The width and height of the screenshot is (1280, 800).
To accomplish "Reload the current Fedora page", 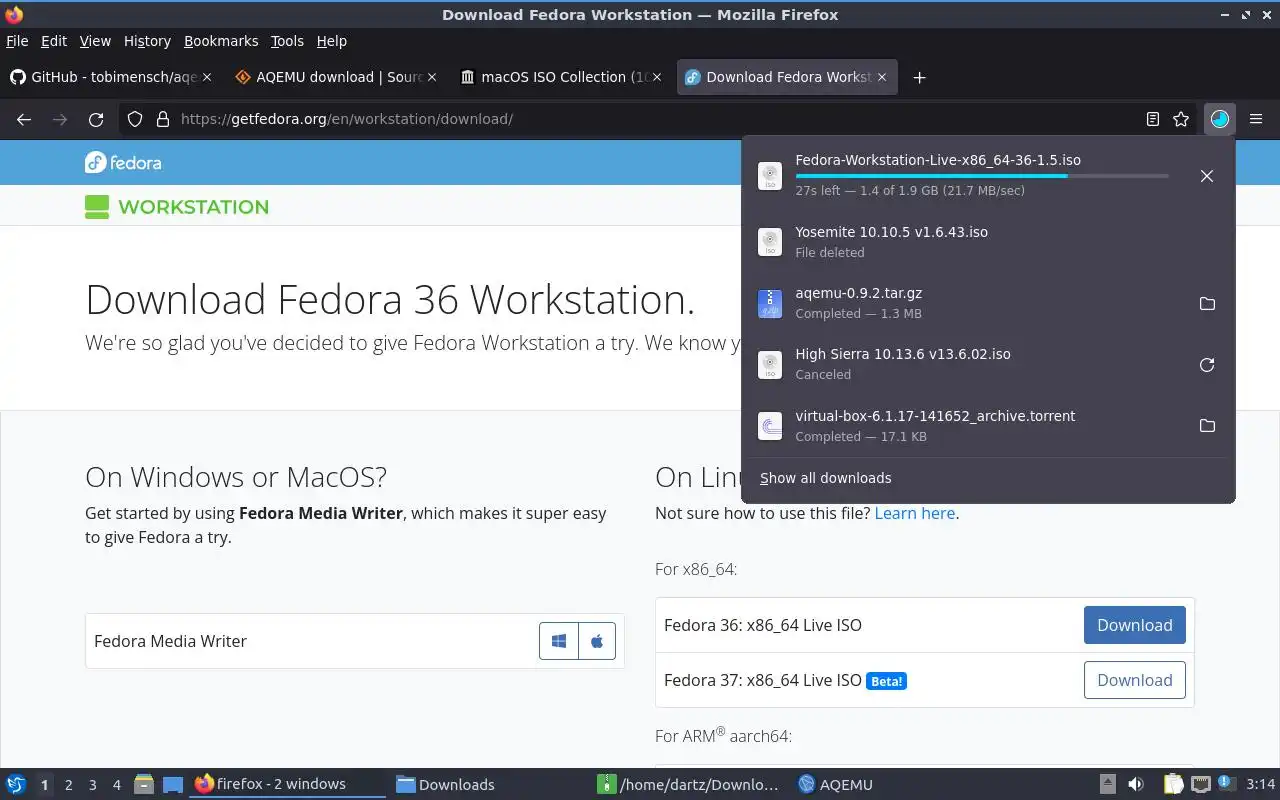I will pos(96,119).
